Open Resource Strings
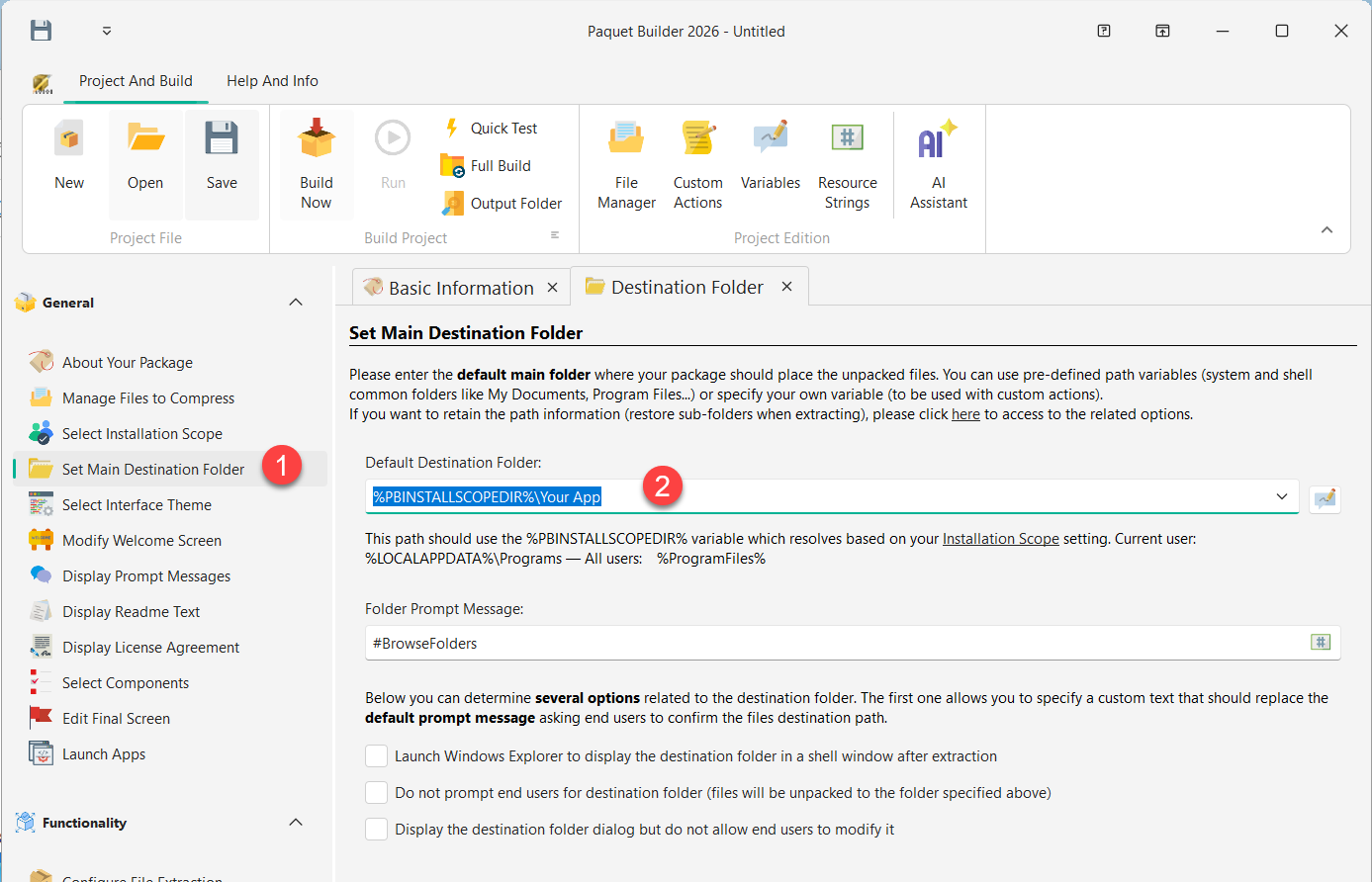This screenshot has height=882, width=1372. click(x=847, y=163)
